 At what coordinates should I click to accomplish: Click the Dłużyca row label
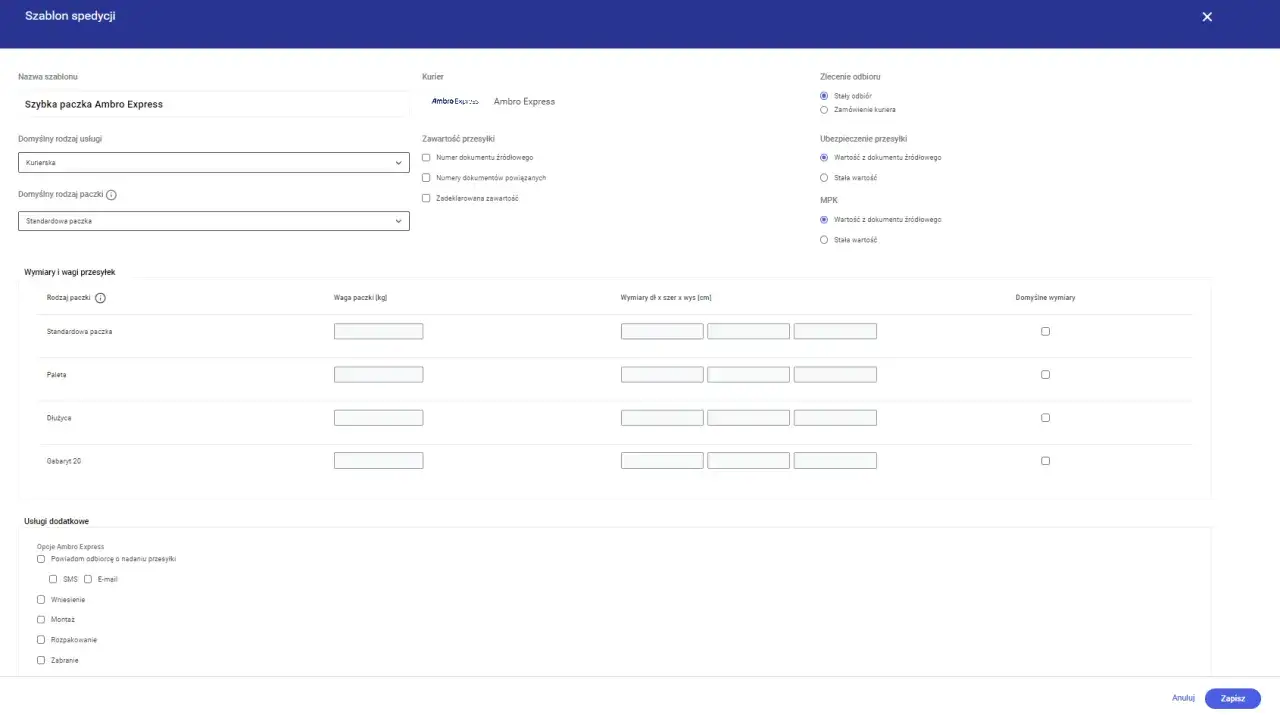pyautogui.click(x=59, y=418)
